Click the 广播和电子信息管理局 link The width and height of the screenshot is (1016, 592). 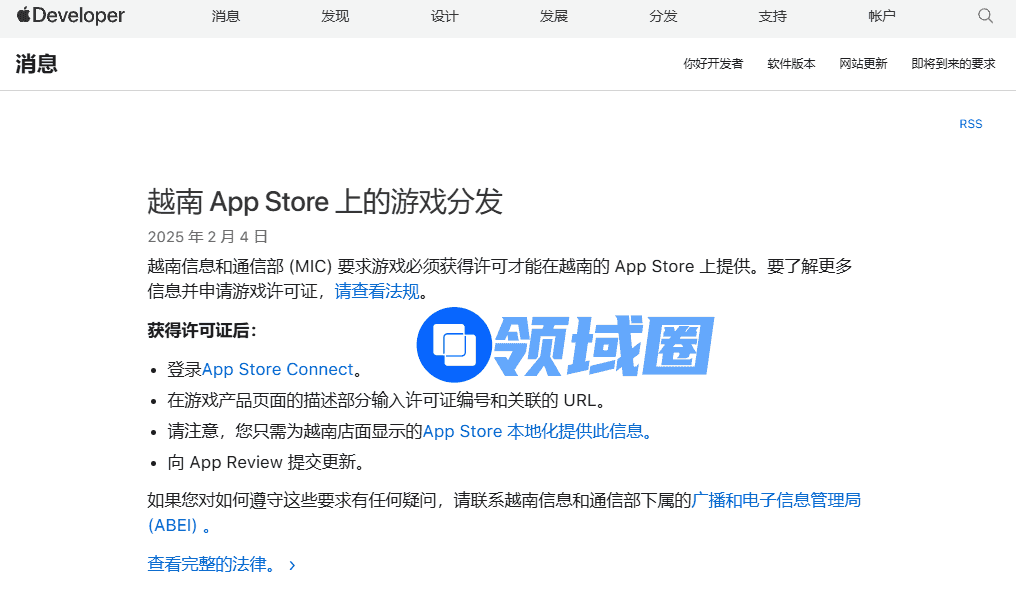pos(776,500)
